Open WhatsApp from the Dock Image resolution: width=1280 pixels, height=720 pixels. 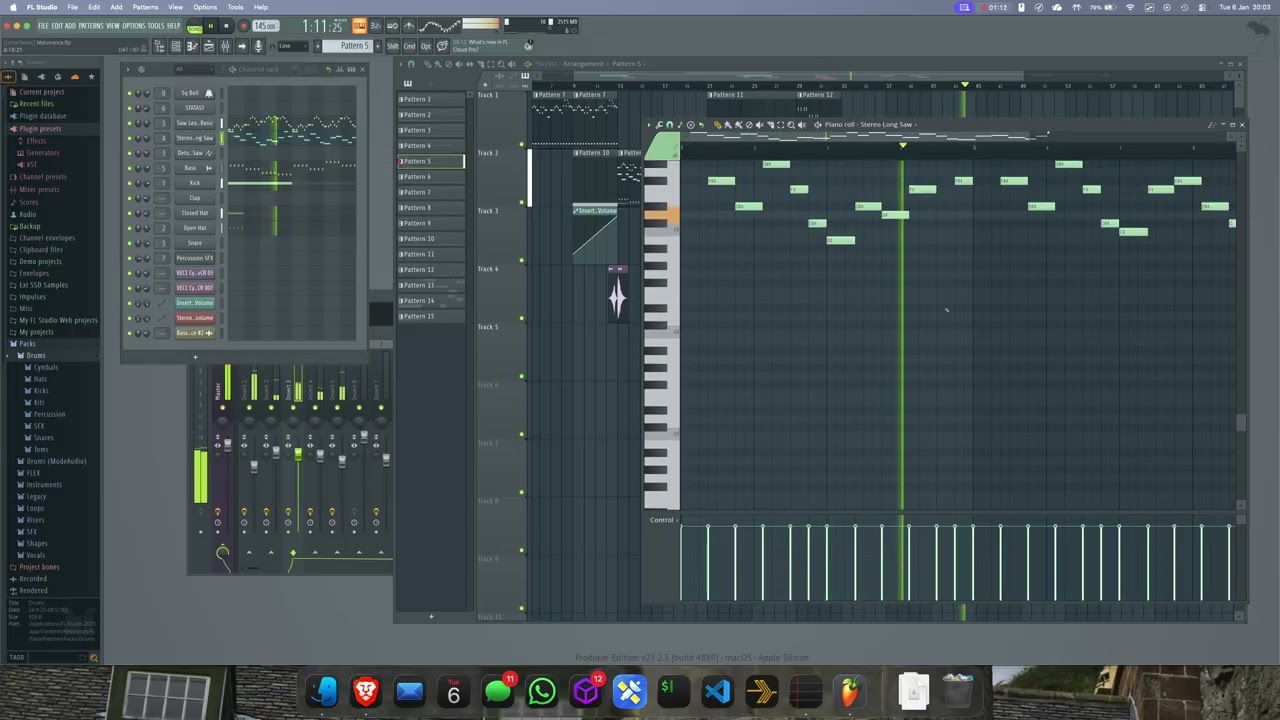541,691
